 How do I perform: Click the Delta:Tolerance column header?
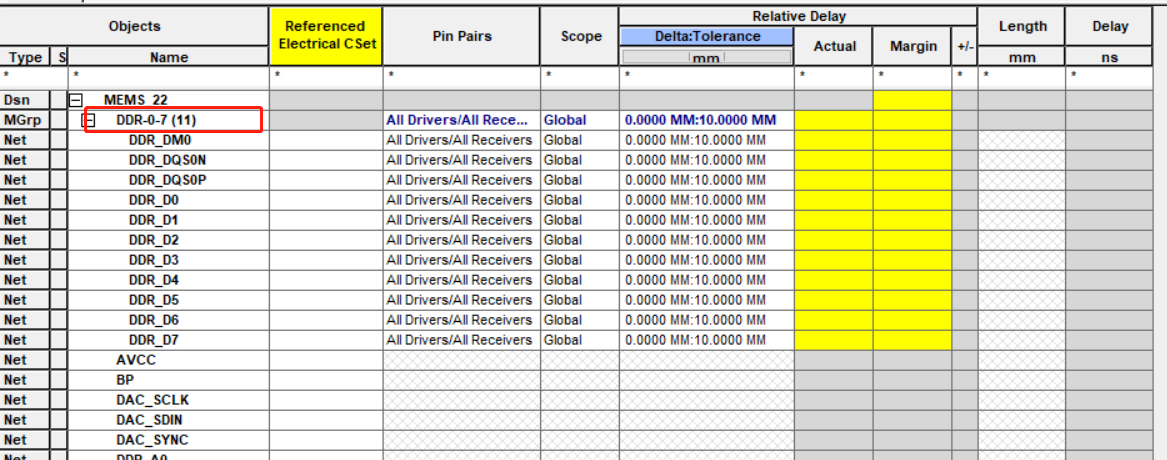(707, 36)
